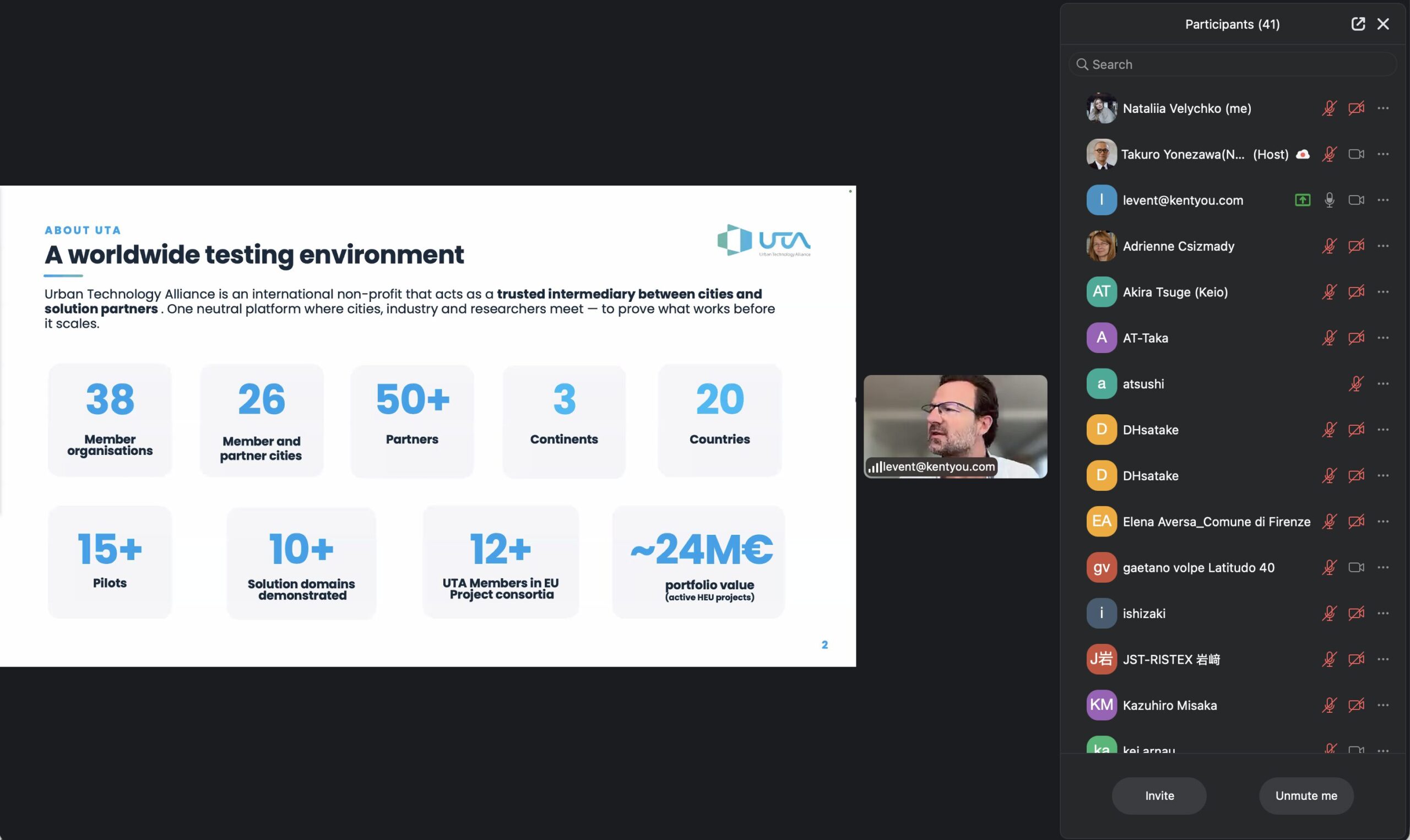Toggle Akira Tsuge's microphone
This screenshot has width=1410, height=840.
pyautogui.click(x=1329, y=291)
